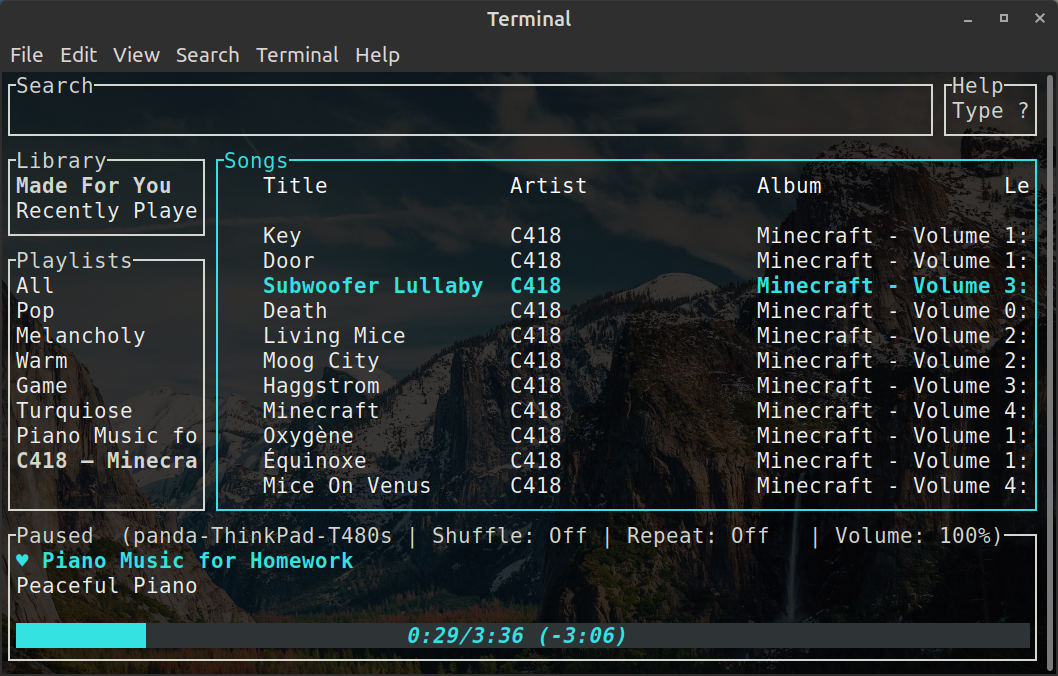Viewport: 1058px width, 676px height.
Task: Click the Songs panel title
Action: (256, 161)
